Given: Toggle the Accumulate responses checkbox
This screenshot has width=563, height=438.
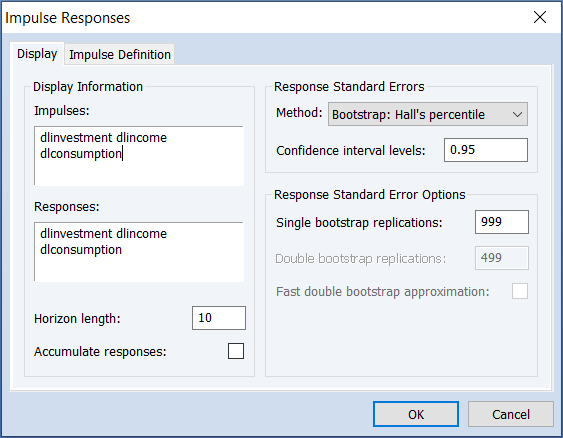Looking at the screenshot, I should pyautogui.click(x=236, y=351).
